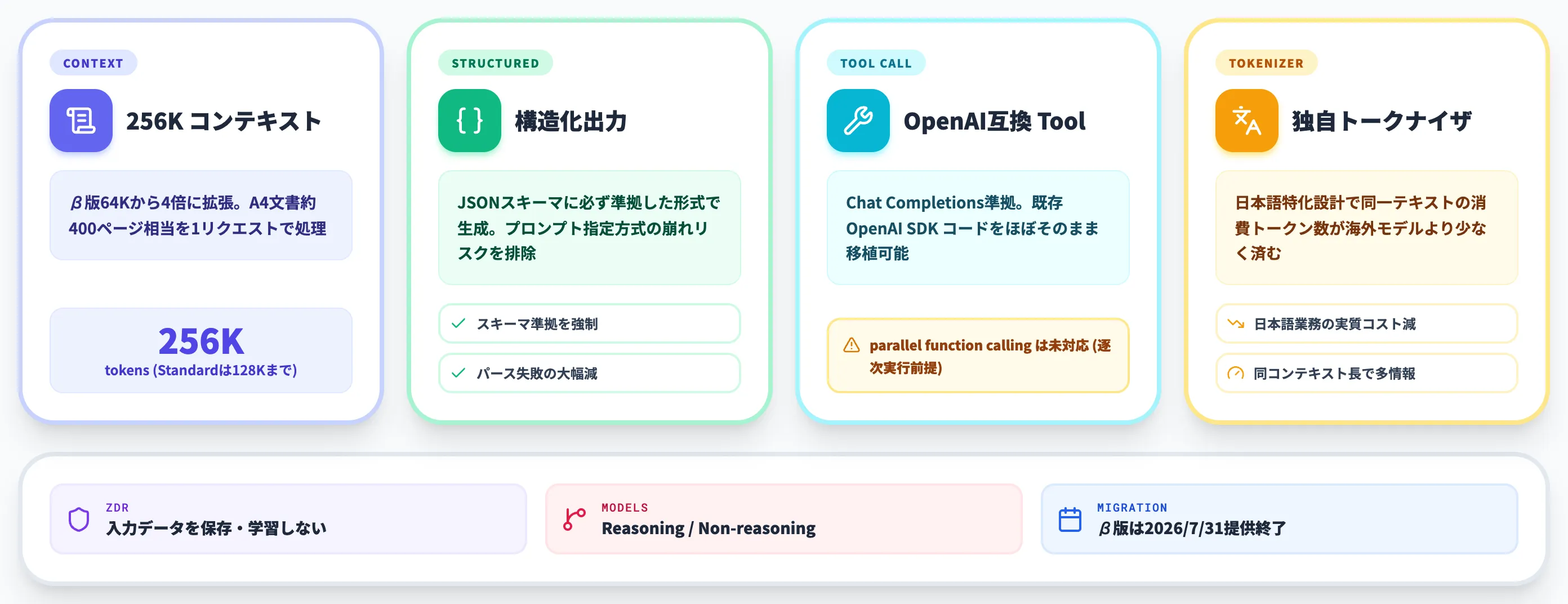Click 入力データを保存・学習しない text
The height and width of the screenshot is (604, 1568).
[x=216, y=528]
